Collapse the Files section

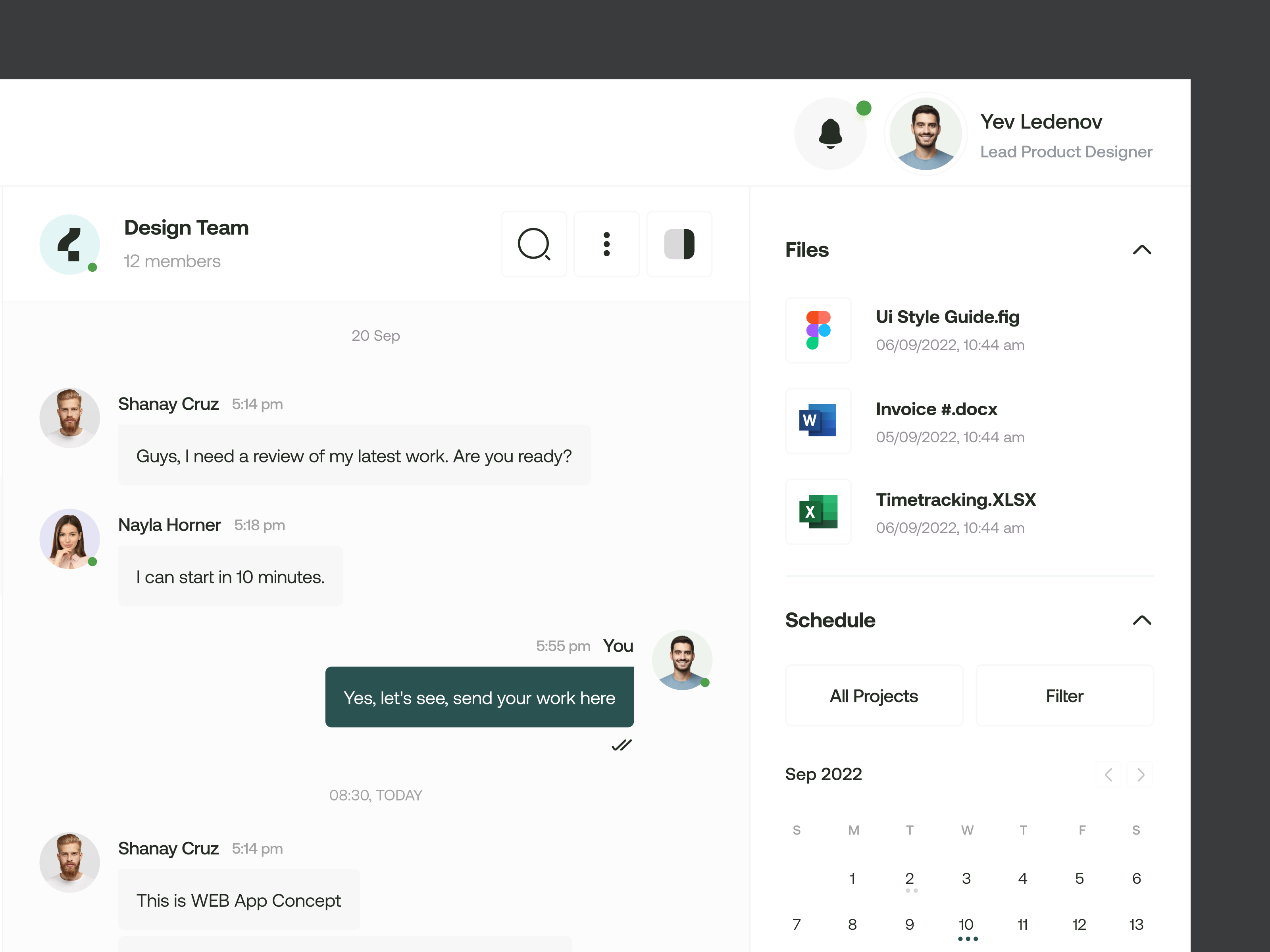[x=1142, y=250]
